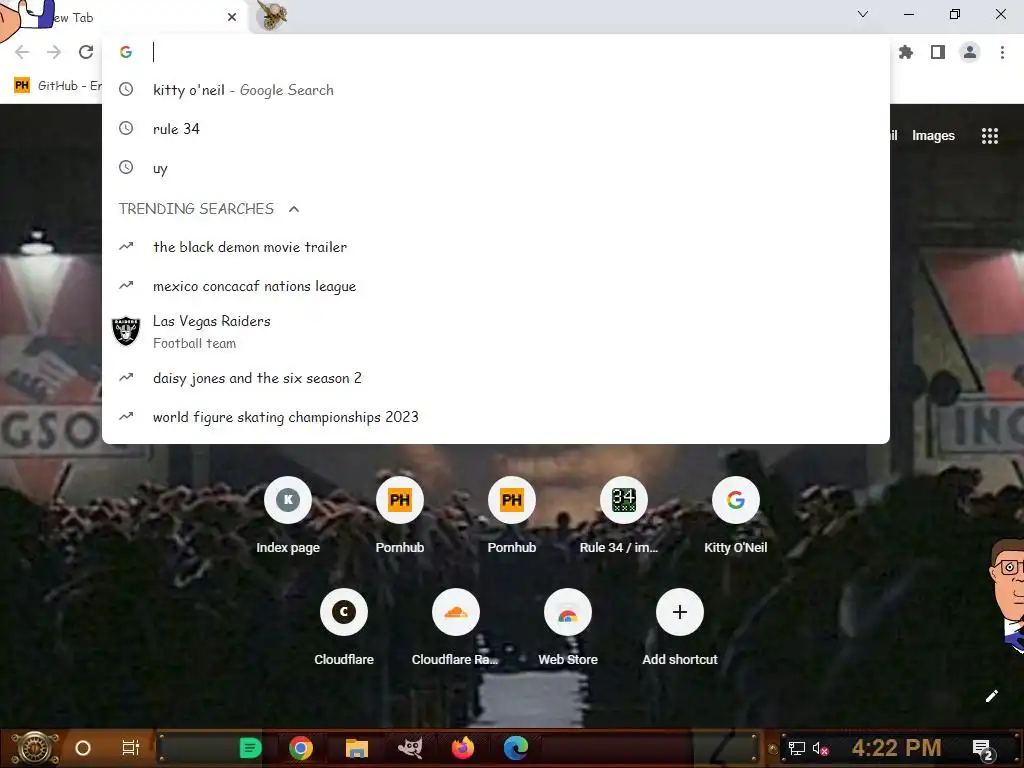1024x768 pixels.
Task: Launch Microsoft Edge from taskbar
Action: pos(516,748)
